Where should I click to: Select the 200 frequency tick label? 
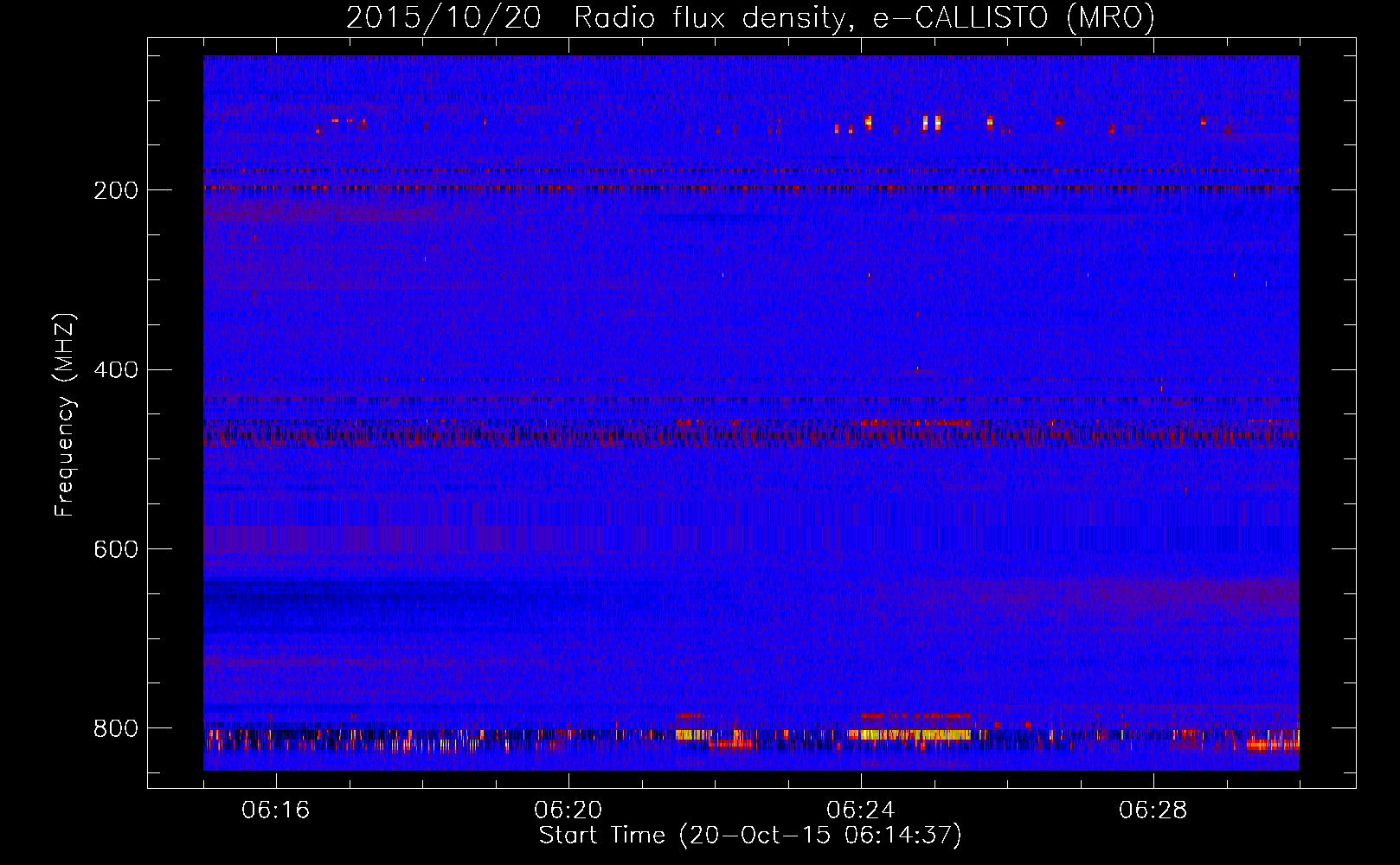[x=115, y=190]
